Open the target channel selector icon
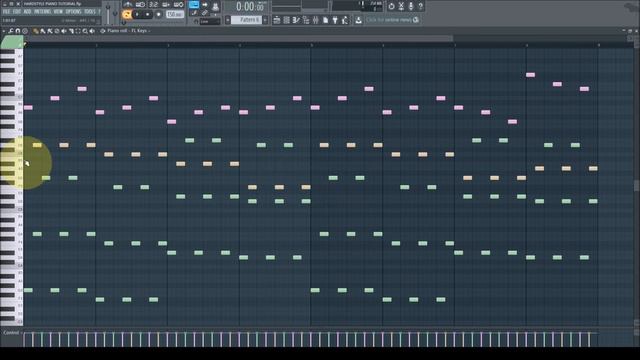This screenshot has height=360, width=640. pos(102,31)
